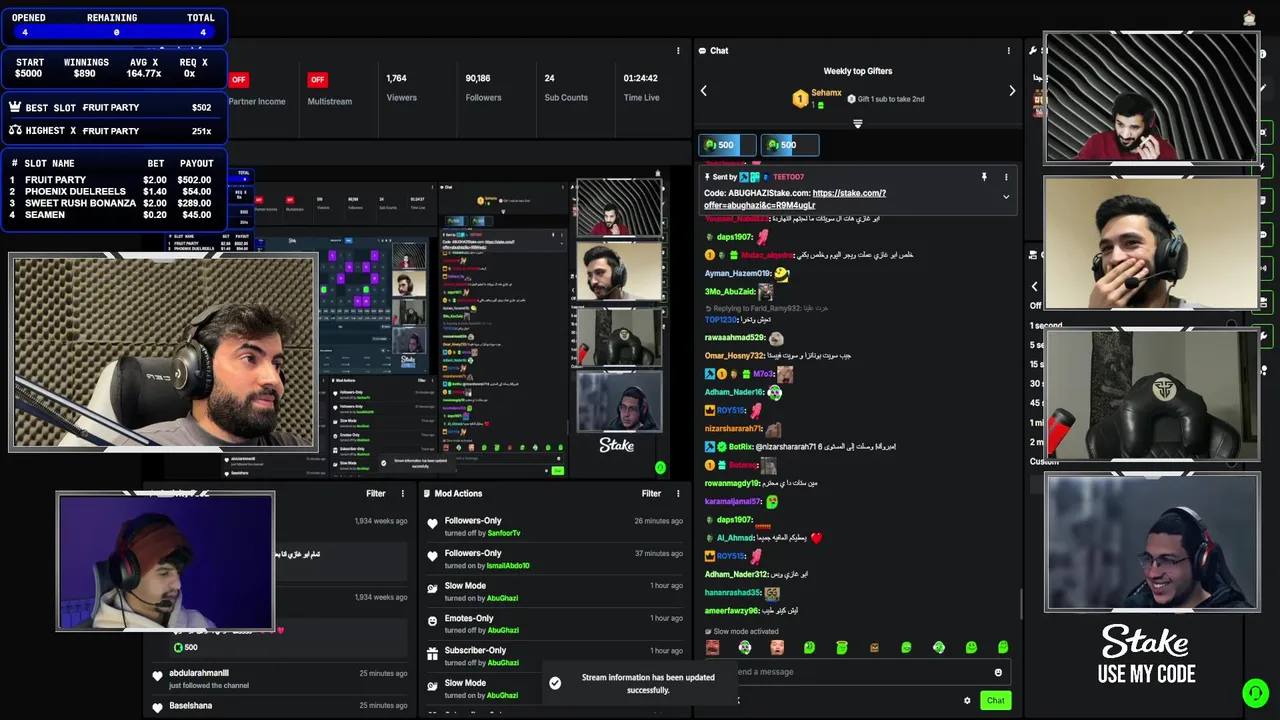Show previous Weekly top Gifters slide
This screenshot has height=720, width=1280.
click(x=703, y=91)
